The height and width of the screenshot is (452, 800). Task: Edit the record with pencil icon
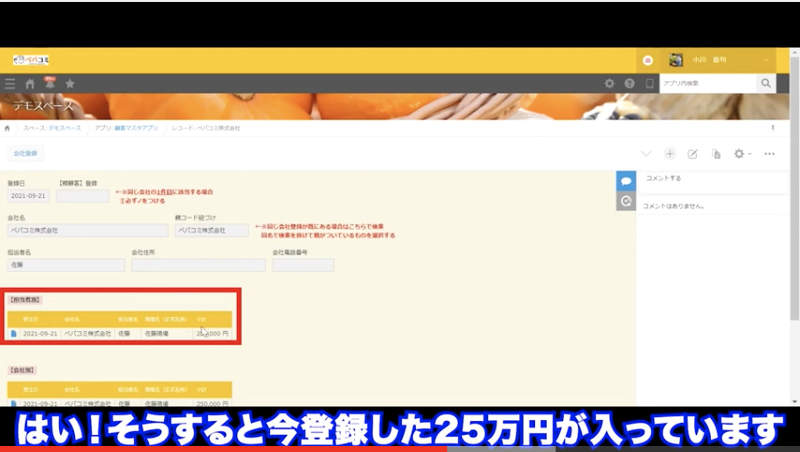(692, 154)
